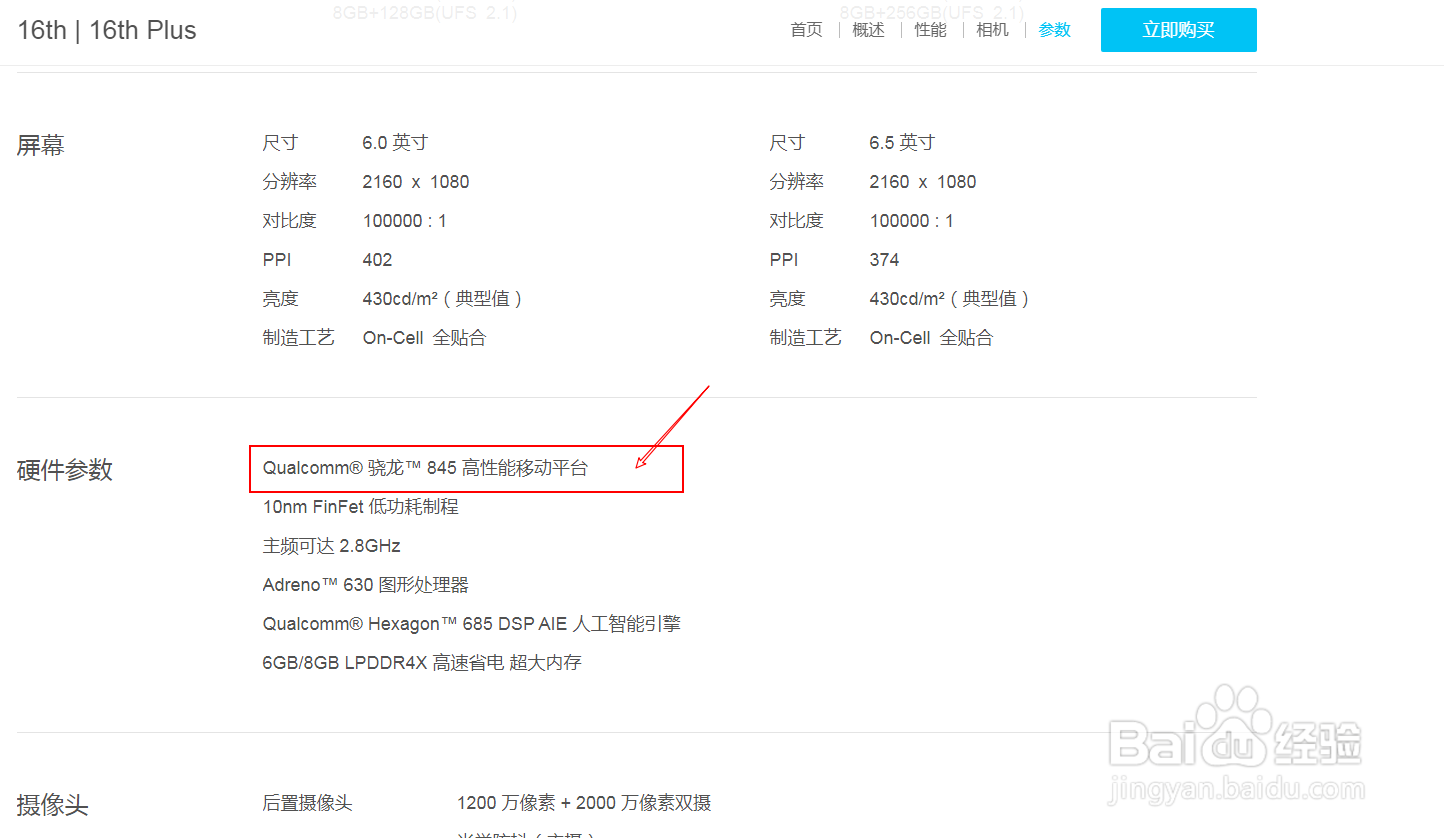Click the 6.0 英寸 size value
The height and width of the screenshot is (838, 1444).
point(395,143)
